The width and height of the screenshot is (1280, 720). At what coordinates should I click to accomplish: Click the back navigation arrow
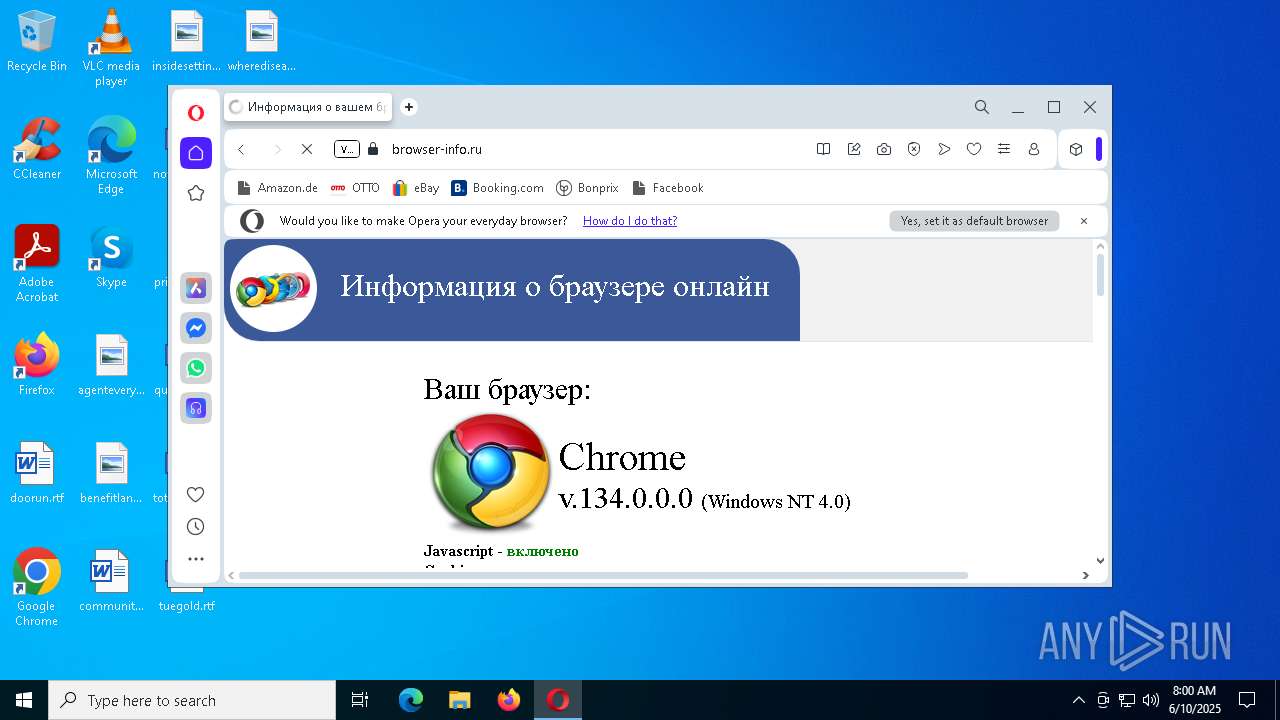[241, 149]
